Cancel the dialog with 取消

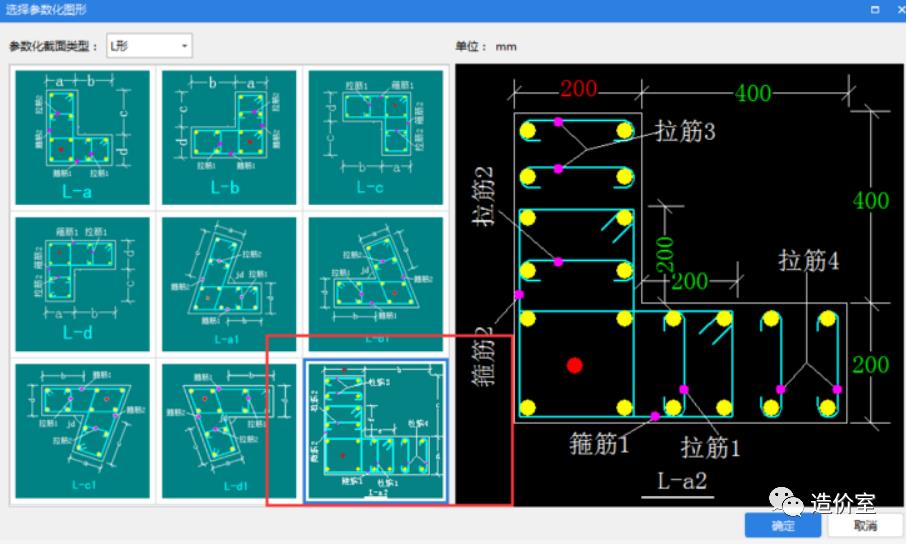[865, 526]
